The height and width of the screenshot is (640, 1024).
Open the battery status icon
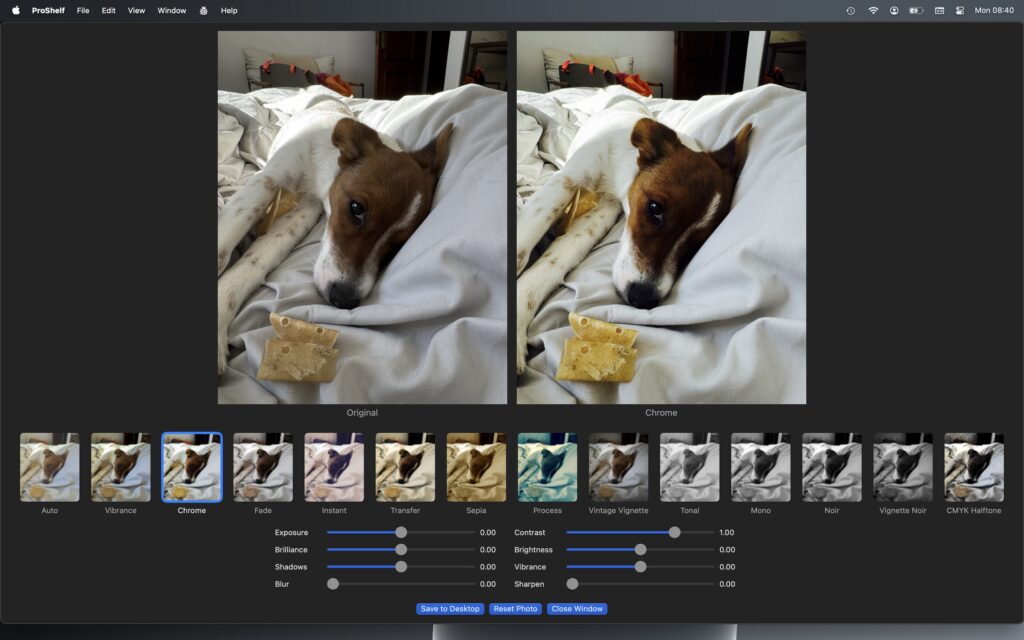(916, 10)
